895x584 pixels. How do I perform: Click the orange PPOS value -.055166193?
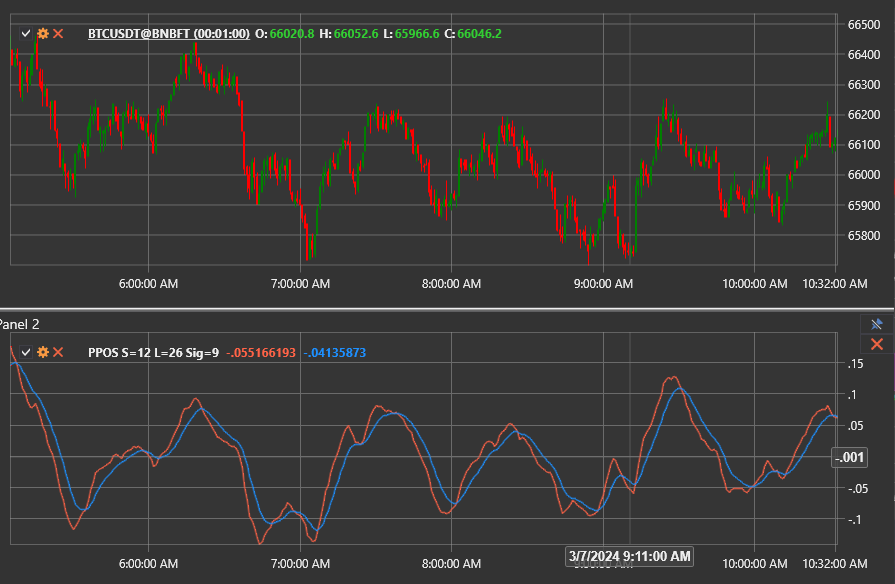tap(261, 353)
